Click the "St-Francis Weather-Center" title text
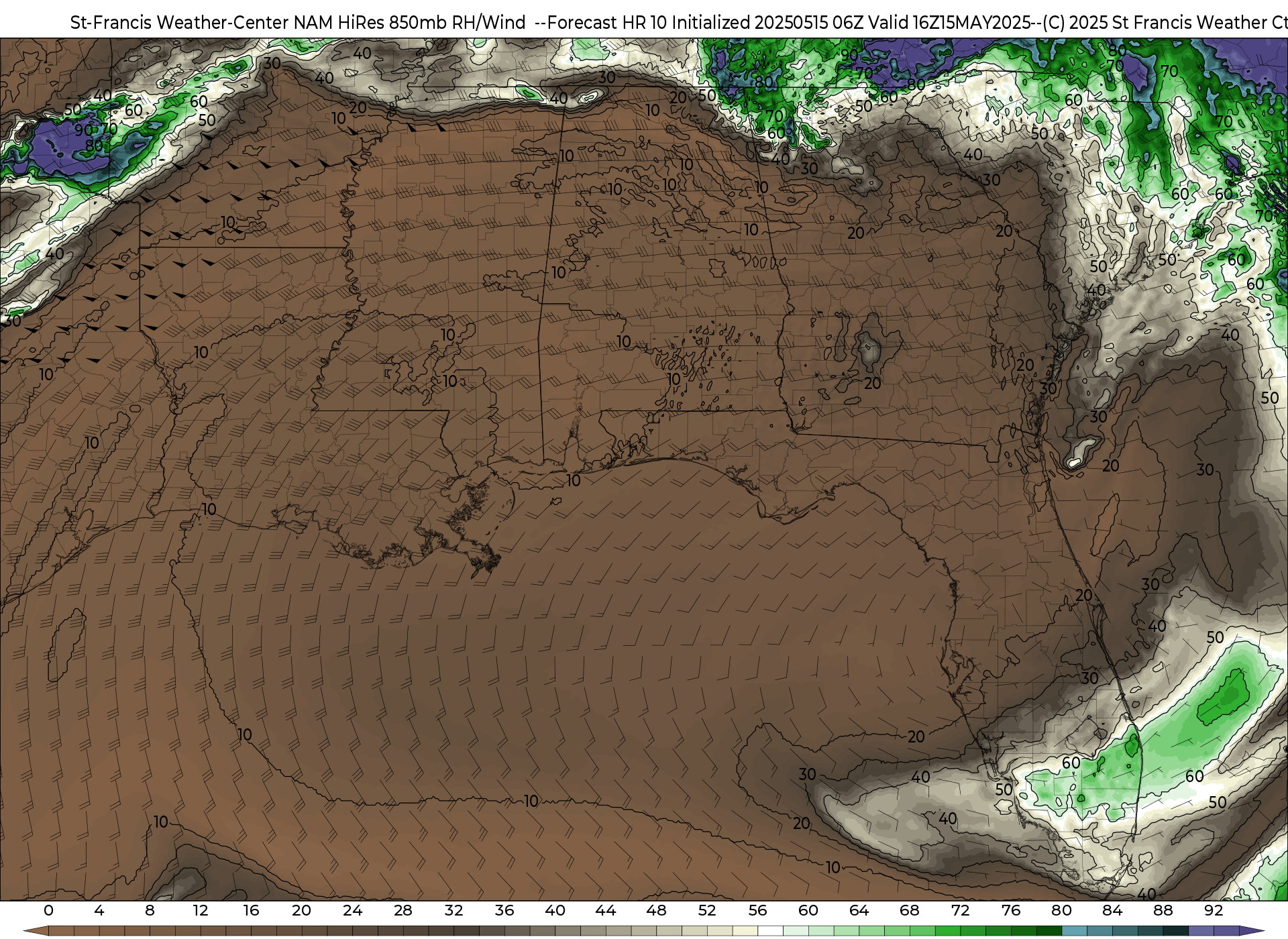Screen dimensions: 1288x939 (x=180, y=23)
